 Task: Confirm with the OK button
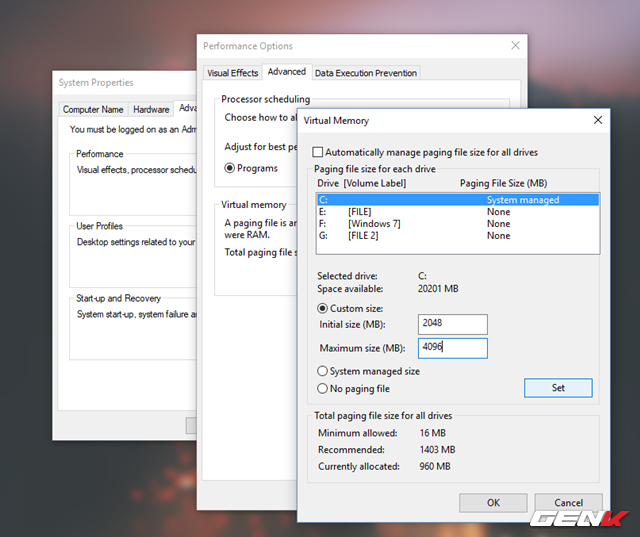tap(493, 503)
